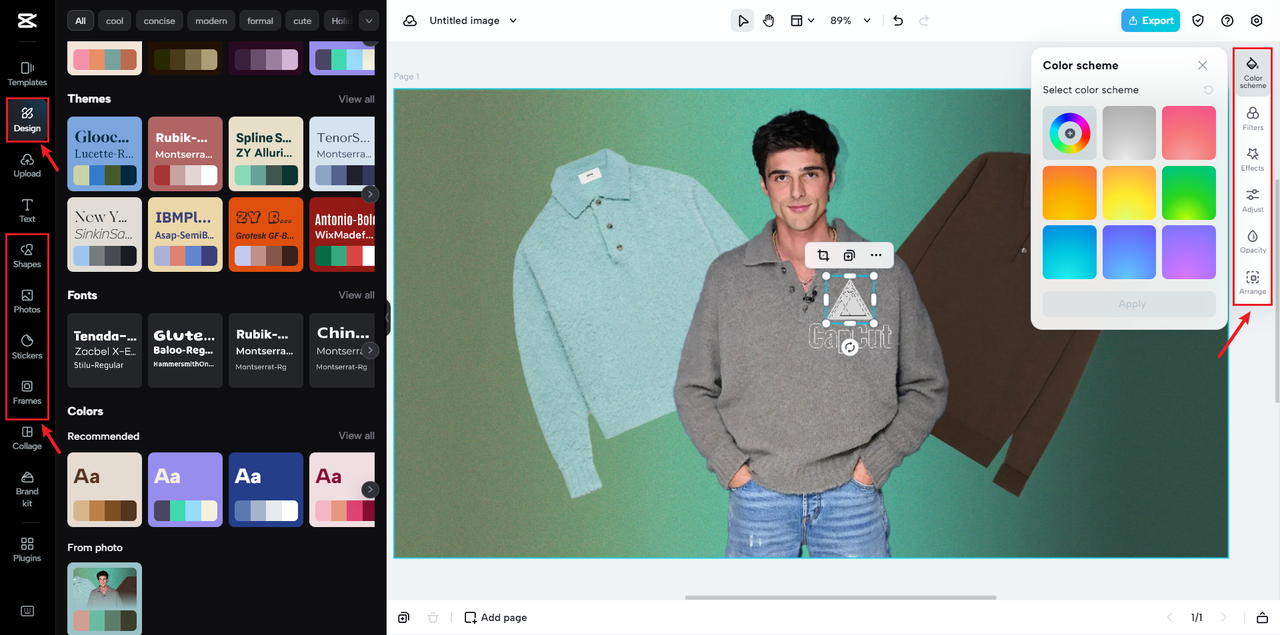Select the pointer selection tool
The height and width of the screenshot is (635, 1280).
(x=742, y=20)
